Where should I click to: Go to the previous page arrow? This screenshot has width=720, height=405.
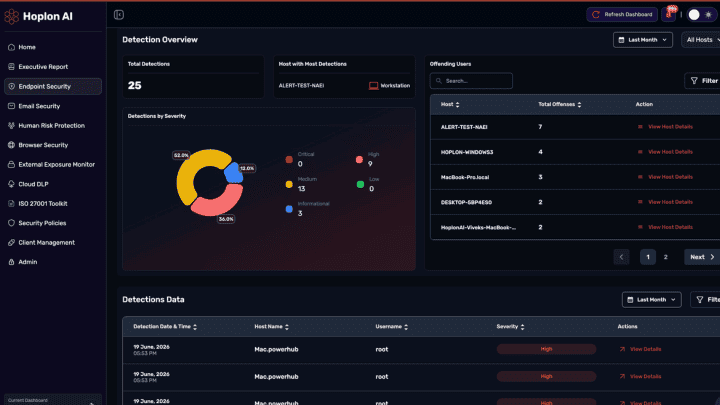point(621,257)
